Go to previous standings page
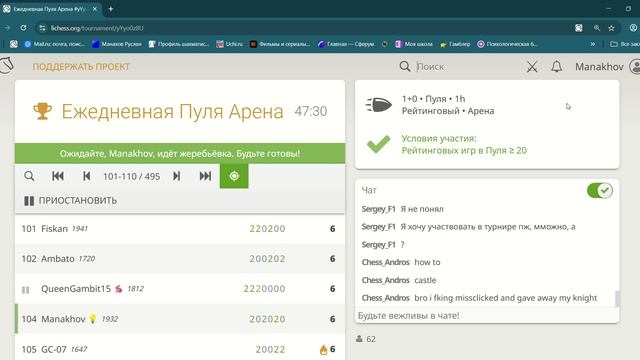Image resolution: width=640 pixels, height=360 pixels. click(x=87, y=176)
